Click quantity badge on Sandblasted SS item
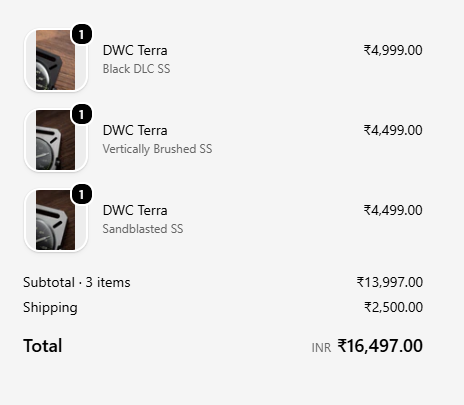 pos(82,194)
